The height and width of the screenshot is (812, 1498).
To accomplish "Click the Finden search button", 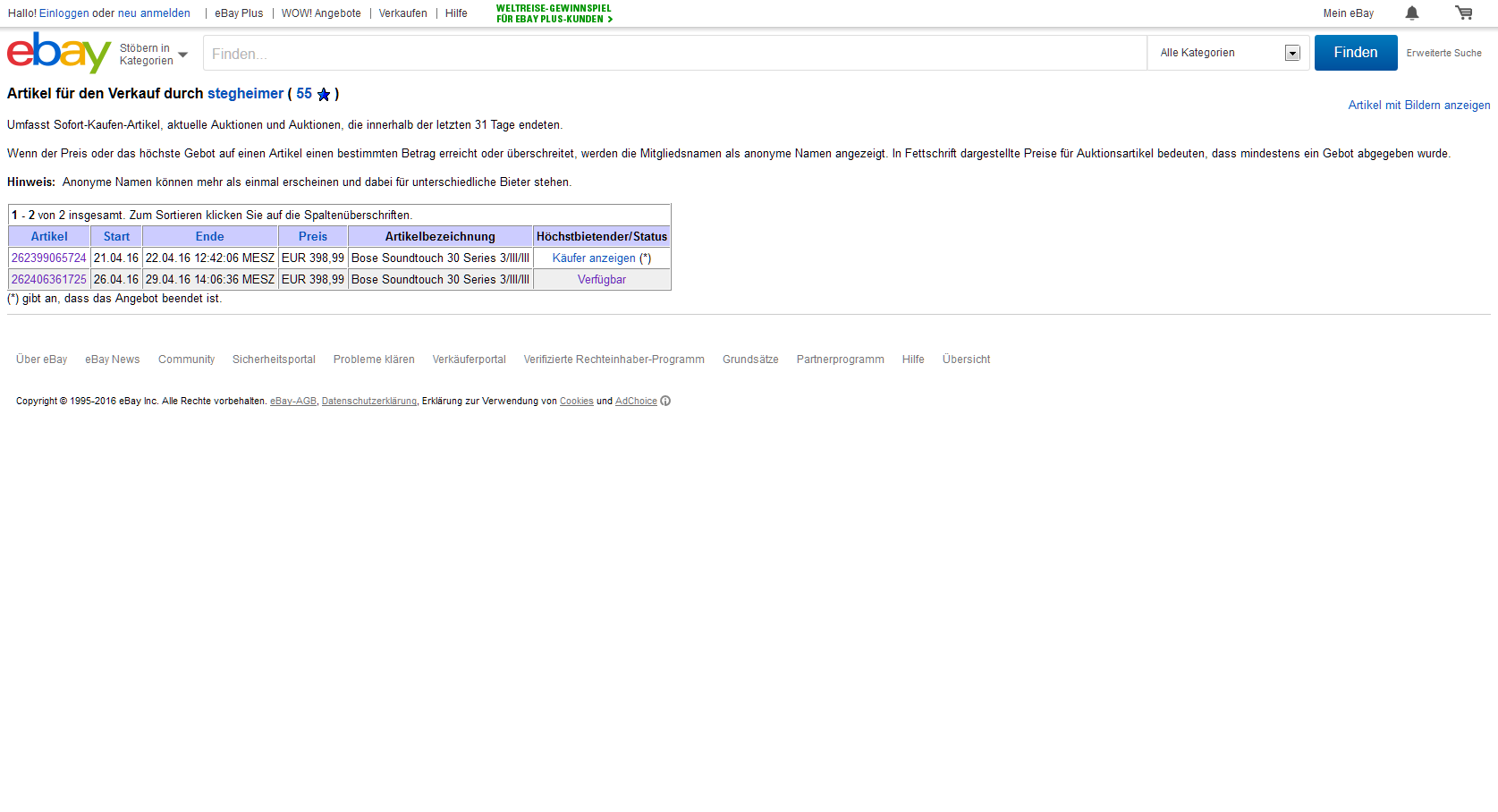I will point(1356,53).
